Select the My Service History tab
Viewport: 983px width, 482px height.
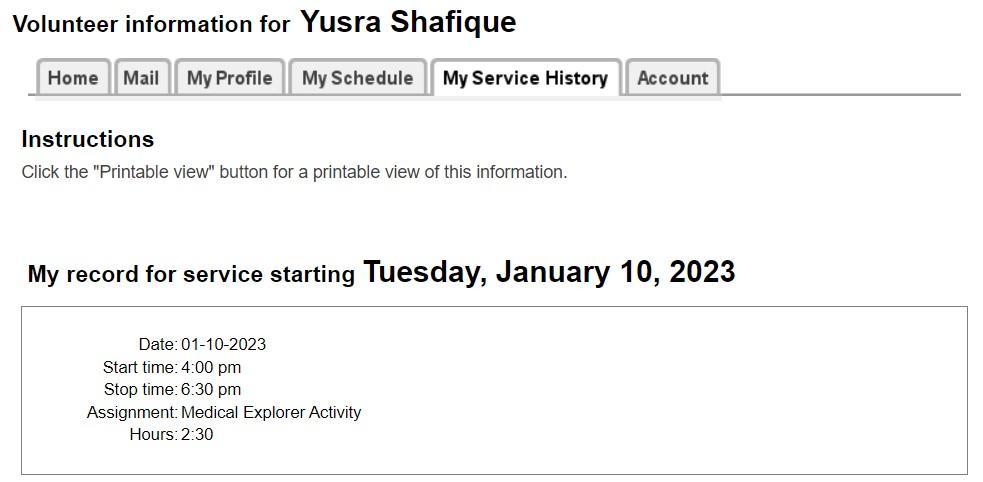[525, 78]
